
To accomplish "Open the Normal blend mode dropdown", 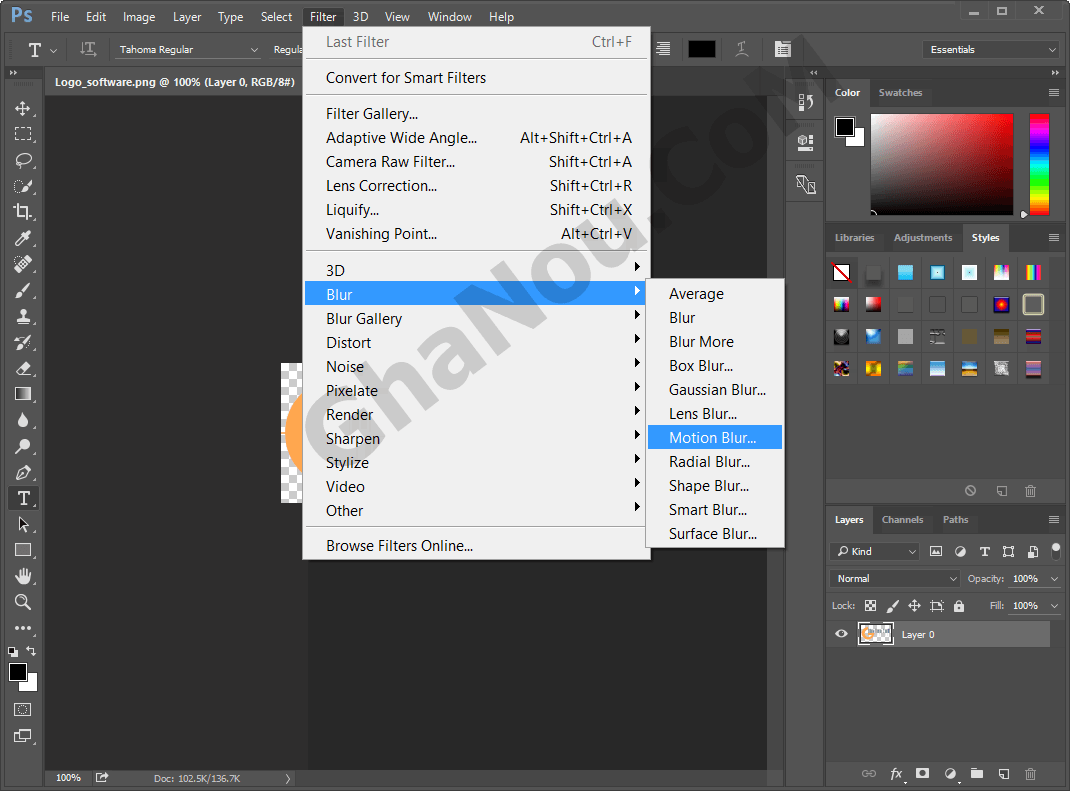I will coord(895,578).
